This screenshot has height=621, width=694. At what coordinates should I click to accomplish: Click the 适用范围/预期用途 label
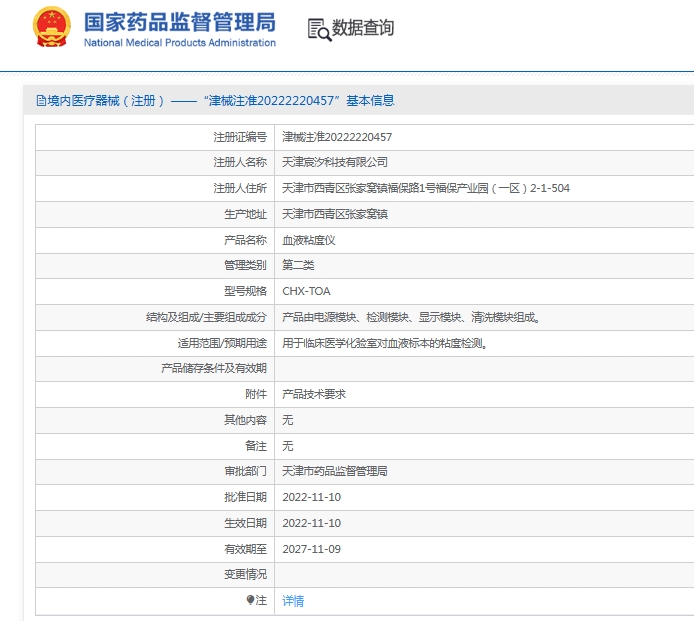tap(222, 343)
